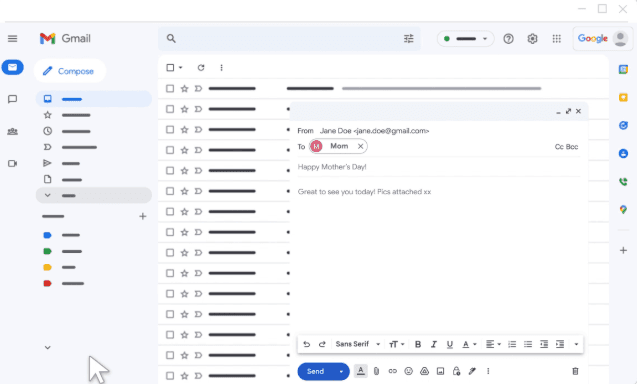Attach files with paperclip icon
637x384 pixels.
pyautogui.click(x=376, y=371)
